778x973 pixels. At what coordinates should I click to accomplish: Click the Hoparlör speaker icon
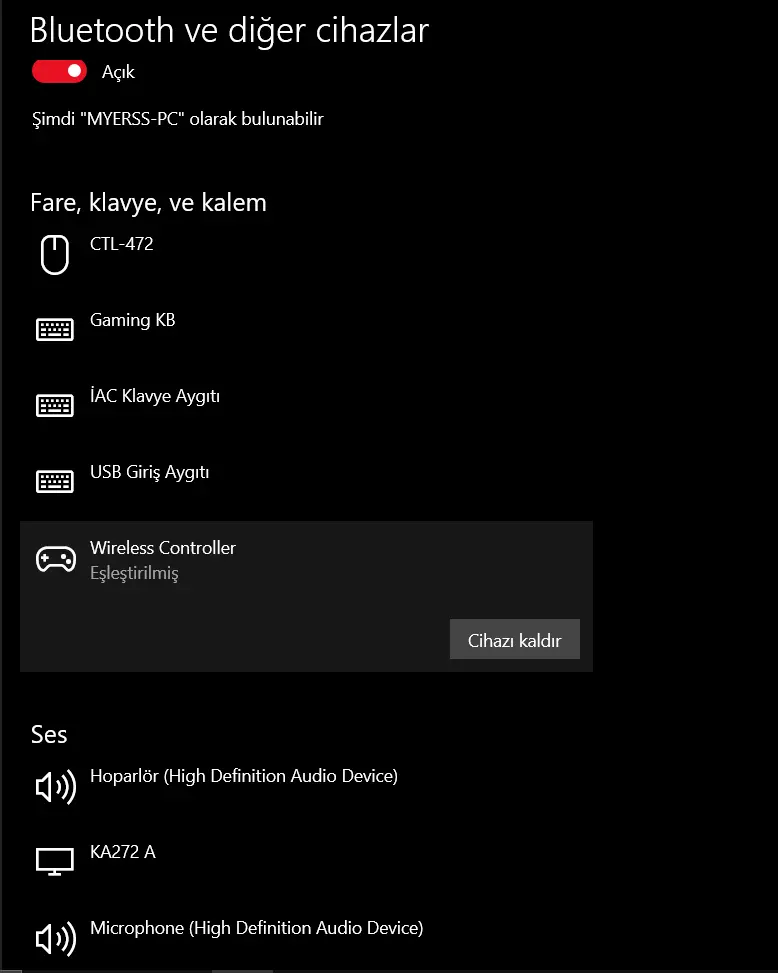pos(56,787)
